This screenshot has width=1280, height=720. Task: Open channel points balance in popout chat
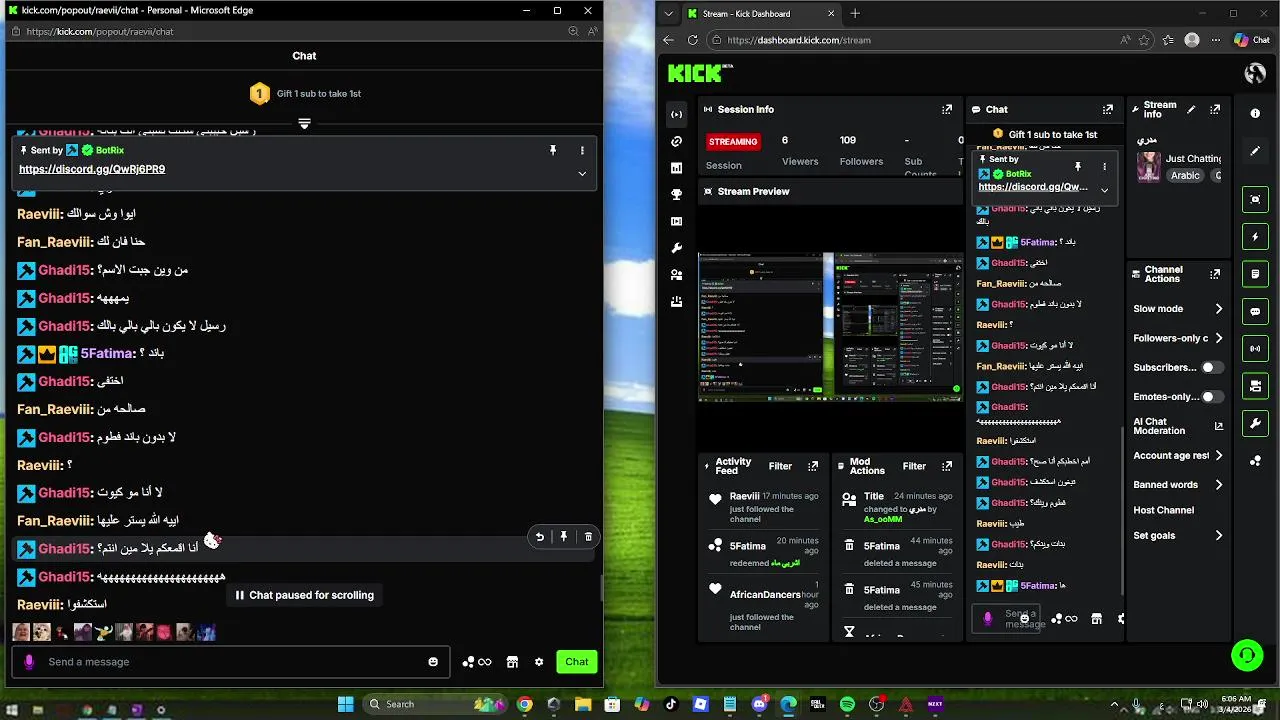coord(477,662)
